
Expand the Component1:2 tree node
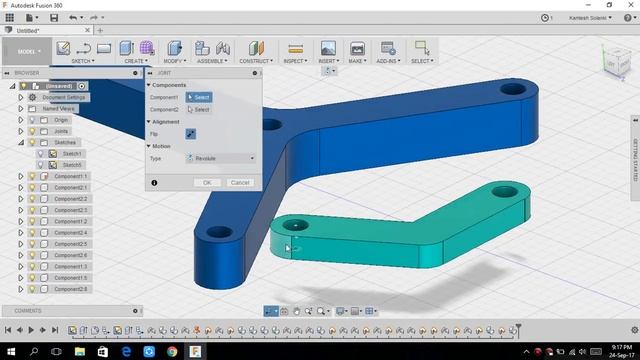pyautogui.click(x=20, y=221)
